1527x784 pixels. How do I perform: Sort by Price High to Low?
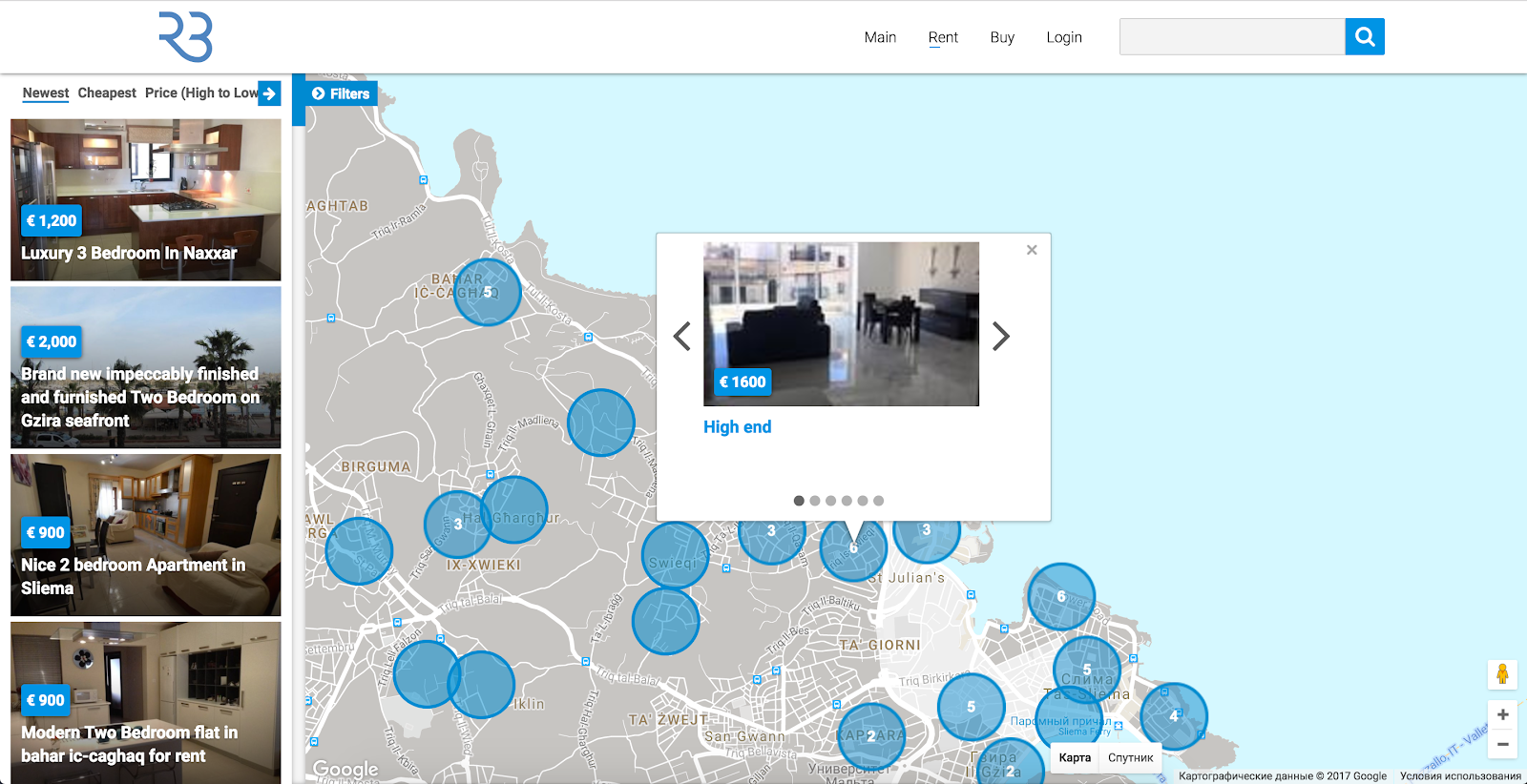[x=200, y=93]
